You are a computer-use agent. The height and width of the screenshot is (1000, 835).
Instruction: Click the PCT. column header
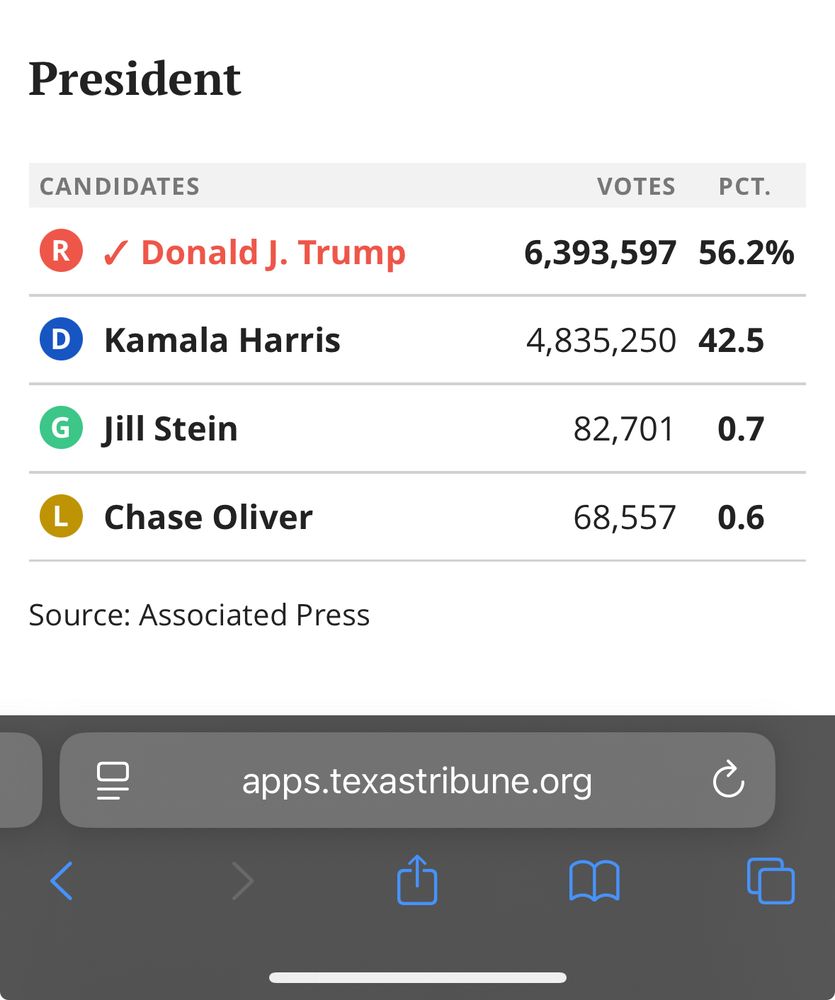744,186
